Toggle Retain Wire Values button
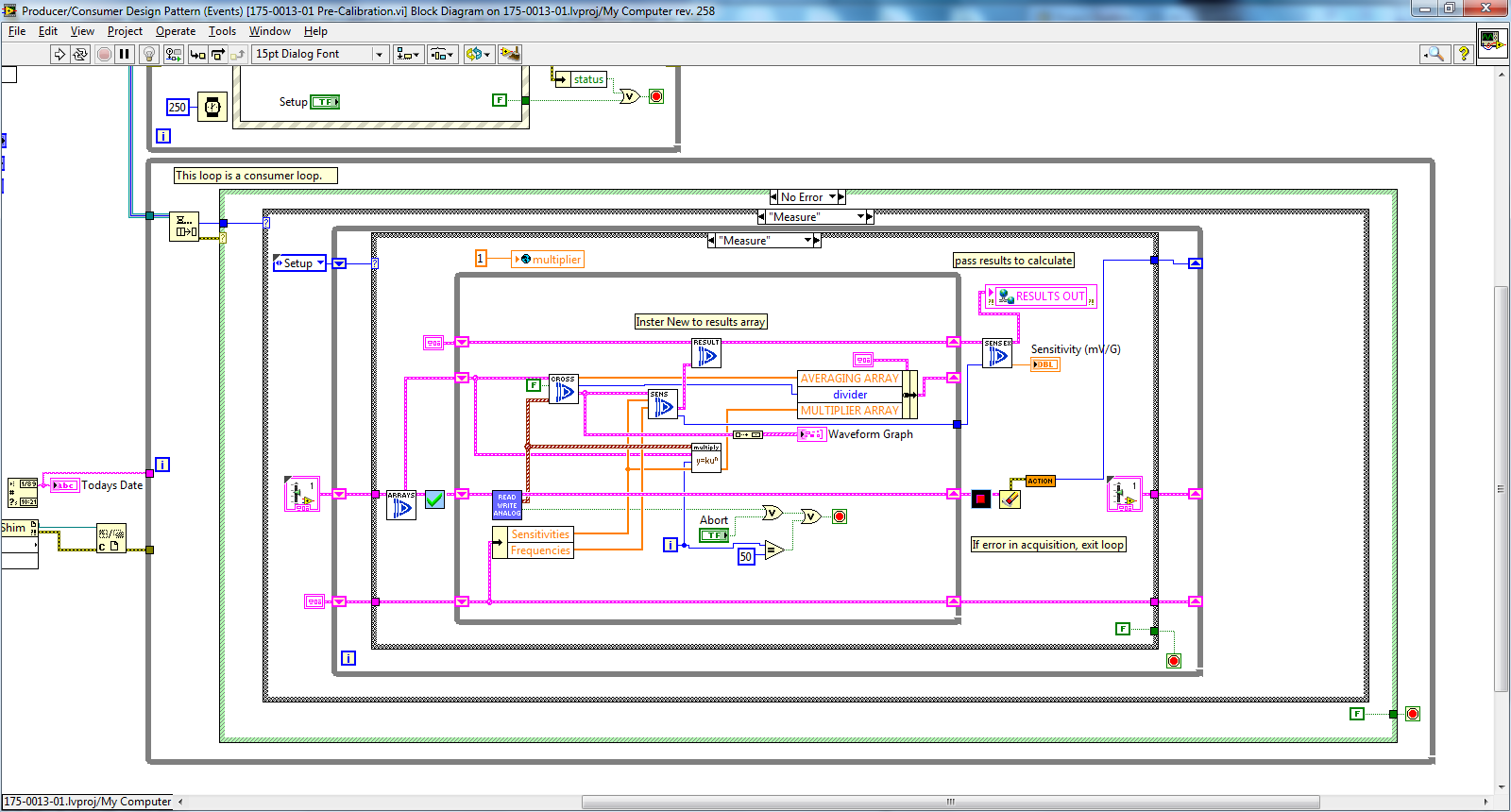This screenshot has height=812, width=1511. coord(173,54)
